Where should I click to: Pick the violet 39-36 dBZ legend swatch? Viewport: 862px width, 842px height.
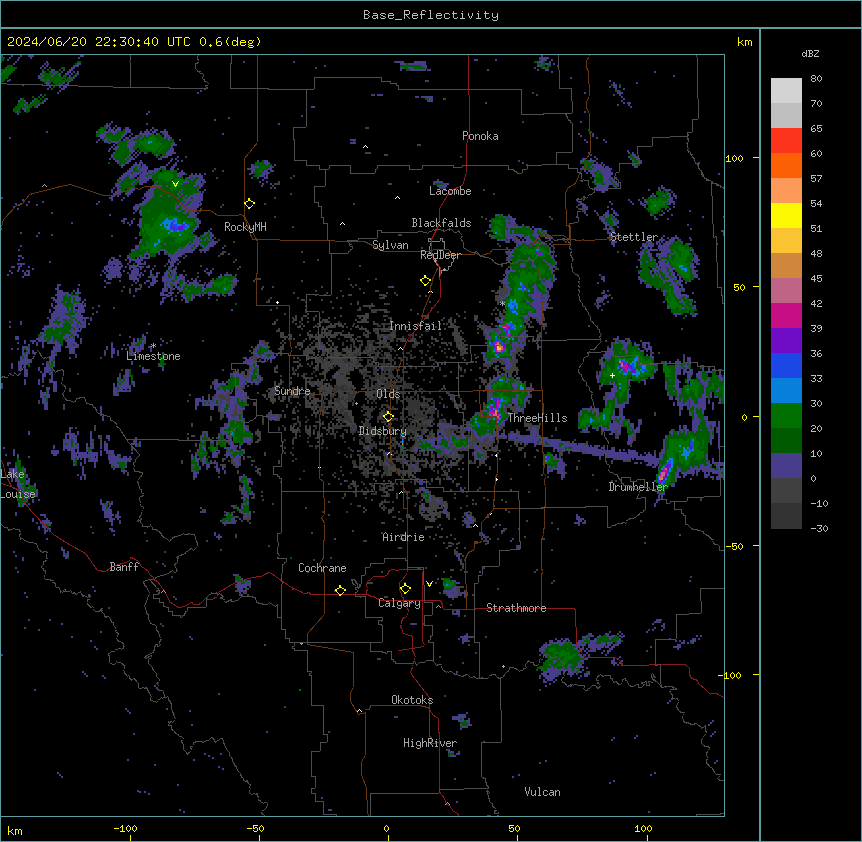(786, 341)
